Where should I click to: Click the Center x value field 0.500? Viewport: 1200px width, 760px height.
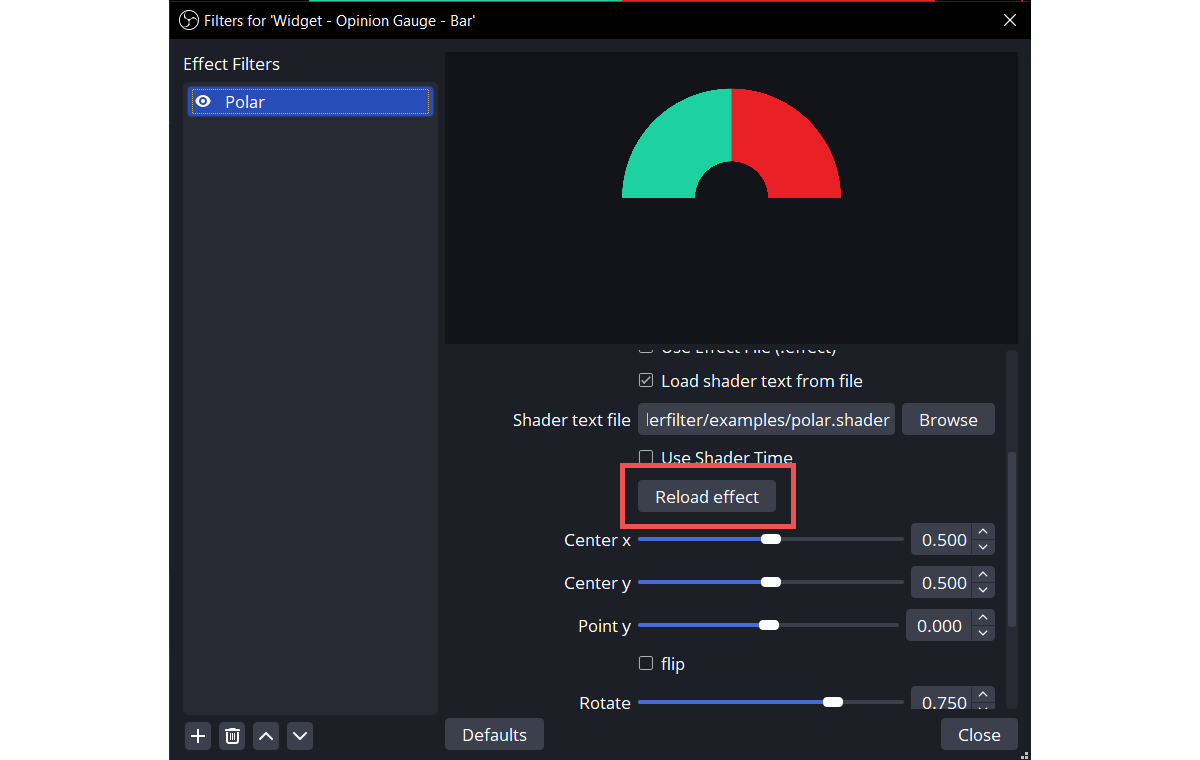(941, 540)
